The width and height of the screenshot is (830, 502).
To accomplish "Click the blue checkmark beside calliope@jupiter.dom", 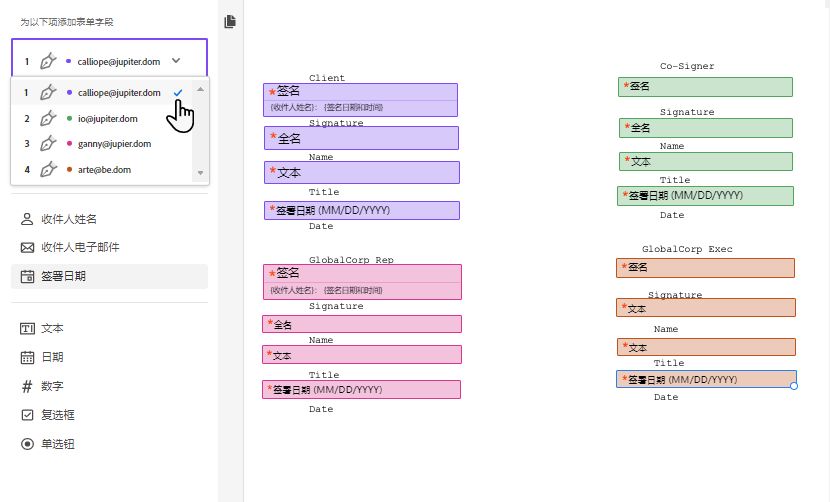I will point(178,93).
